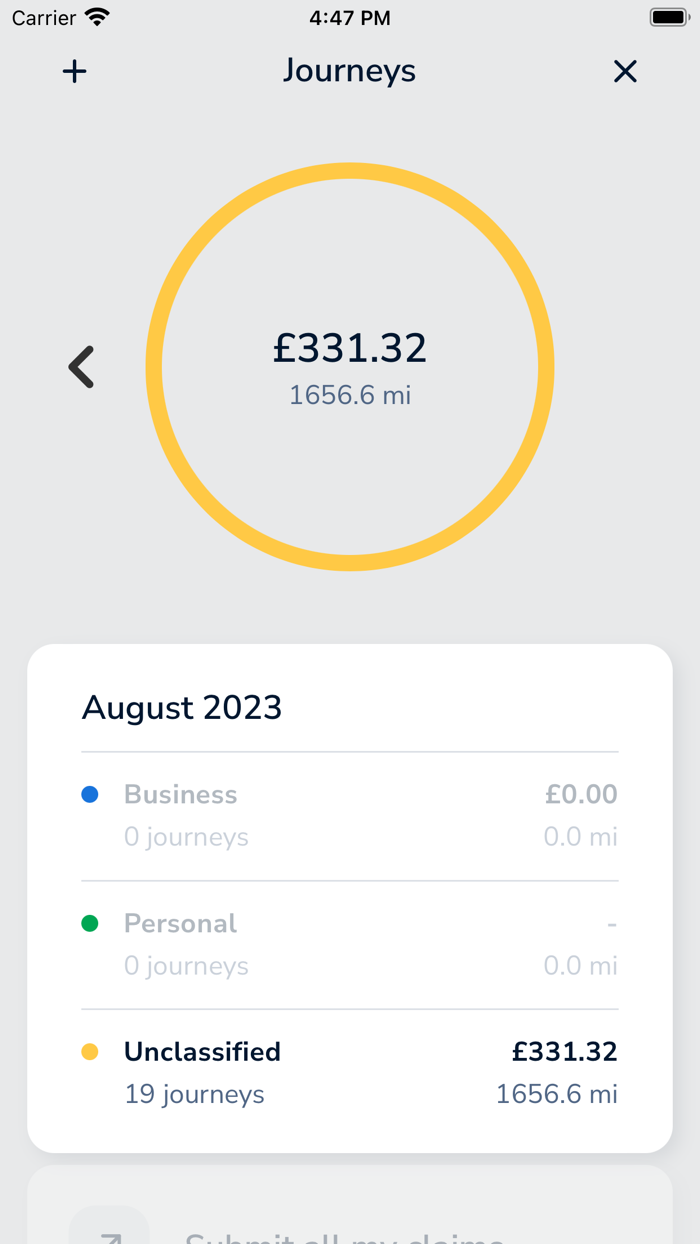Select the Business category to filter journeys
Viewport: 700px width, 1244px height.
(180, 794)
